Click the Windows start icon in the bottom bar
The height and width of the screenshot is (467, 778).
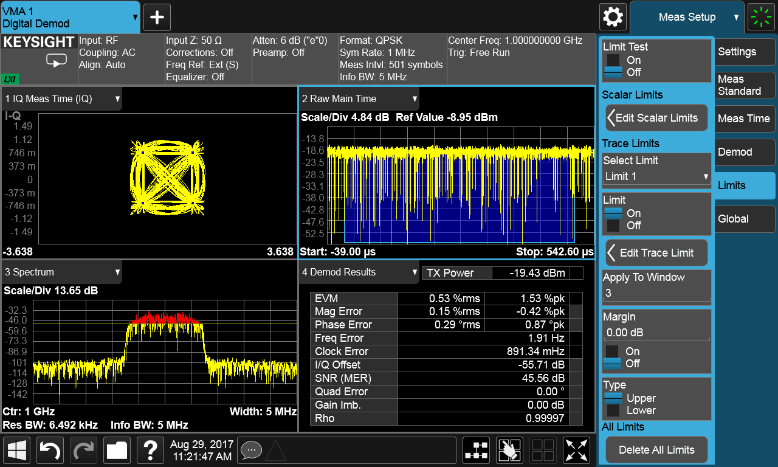pyautogui.click(x=17, y=449)
